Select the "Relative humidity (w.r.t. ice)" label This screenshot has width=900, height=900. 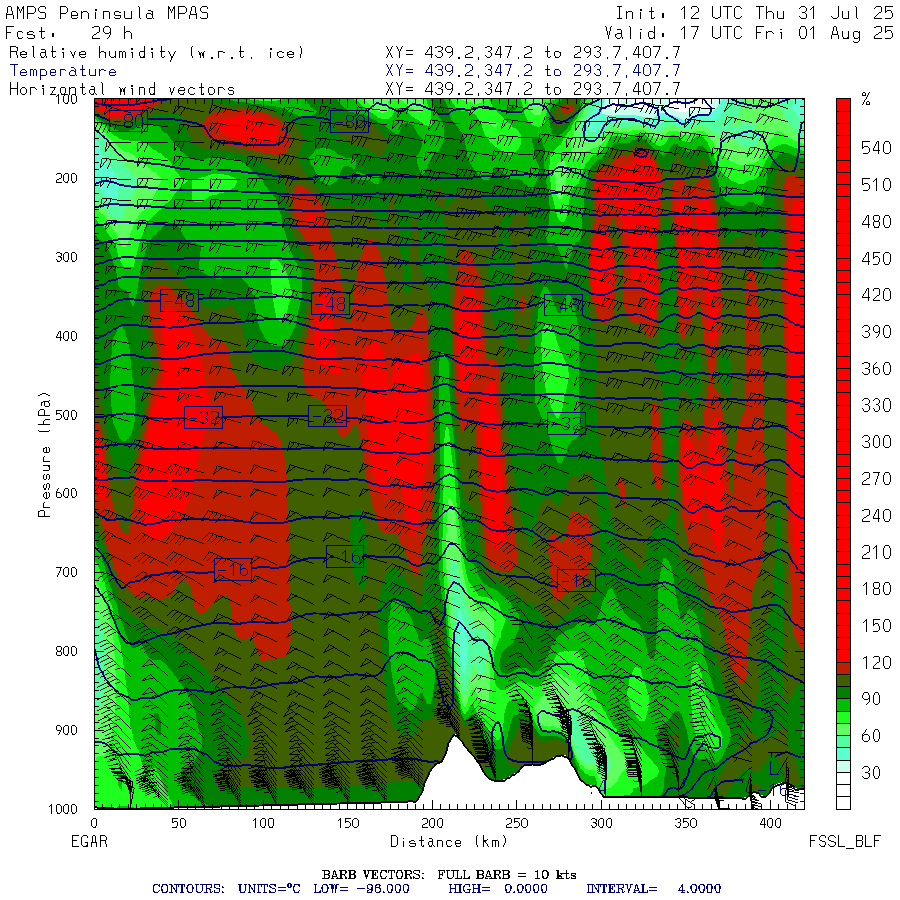pyautogui.click(x=156, y=53)
